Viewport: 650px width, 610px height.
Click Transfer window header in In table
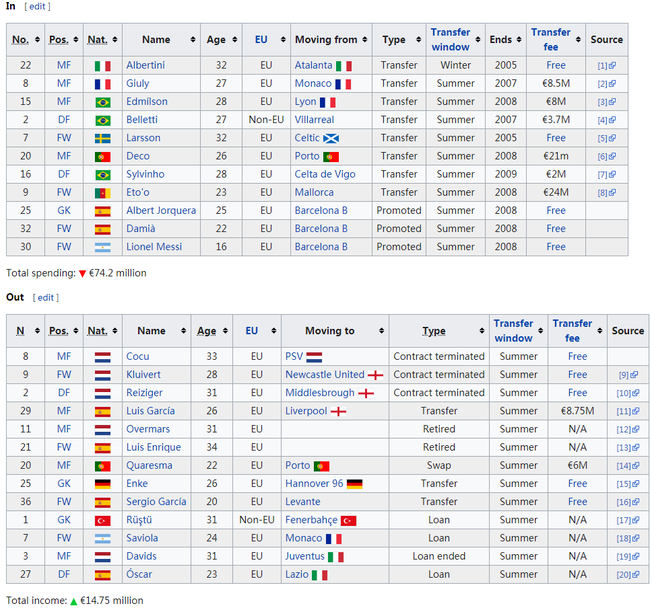coord(450,39)
